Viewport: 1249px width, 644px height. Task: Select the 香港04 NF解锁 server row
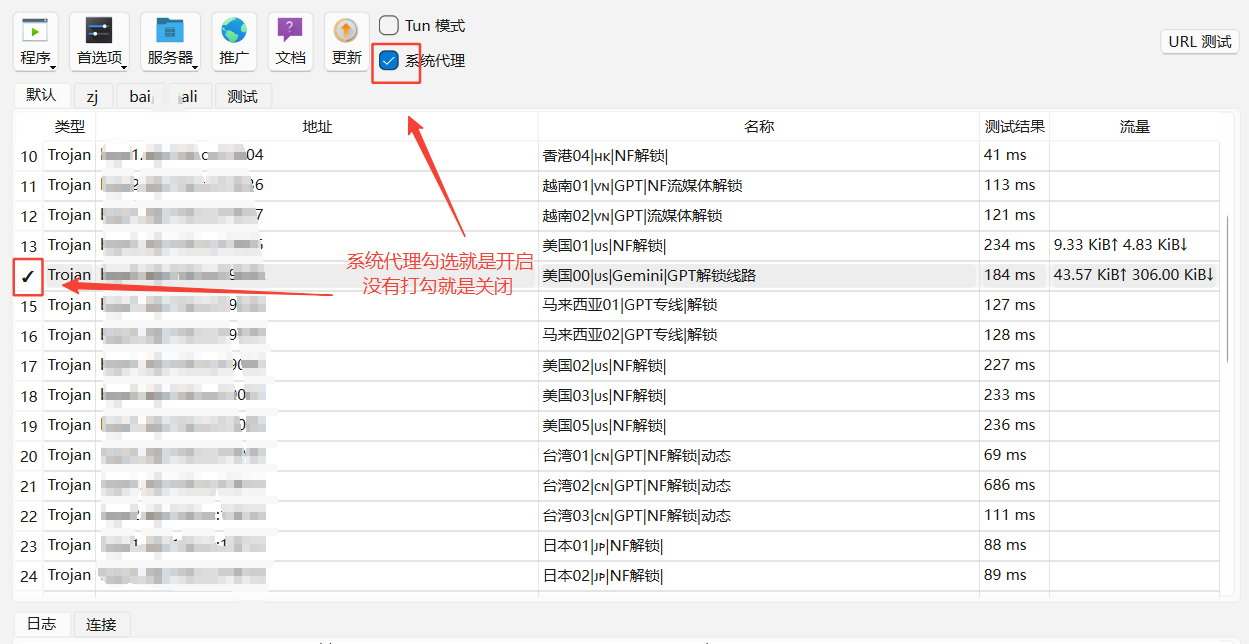[x=604, y=156]
